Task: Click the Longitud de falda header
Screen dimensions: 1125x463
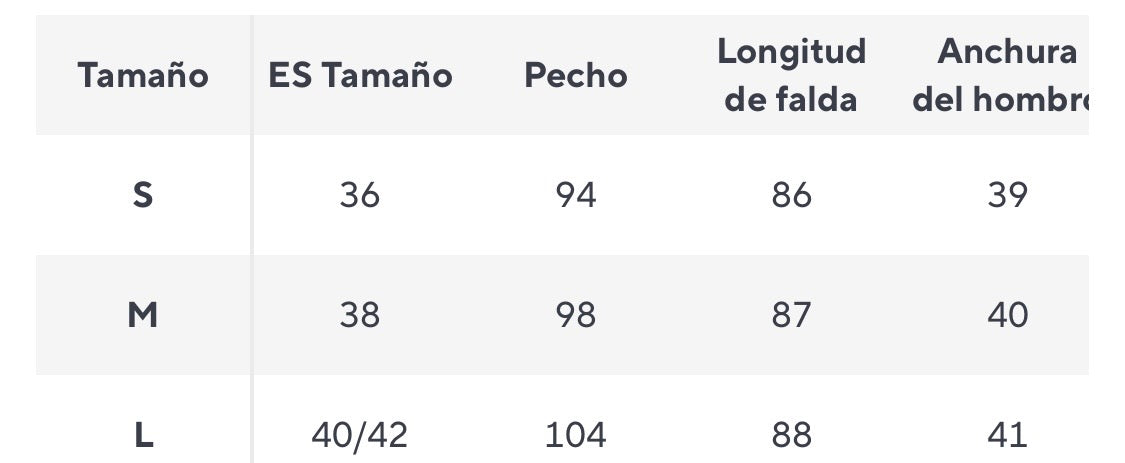Action: pos(791,76)
